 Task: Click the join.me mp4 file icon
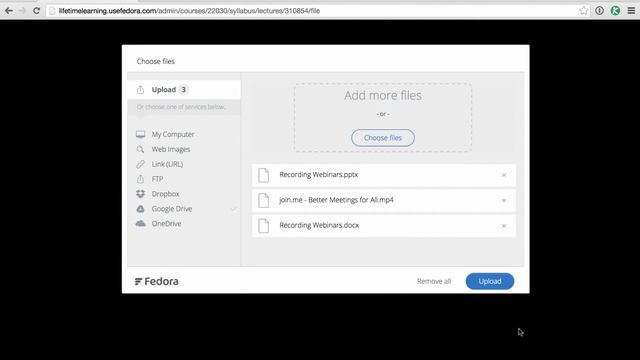click(264, 200)
